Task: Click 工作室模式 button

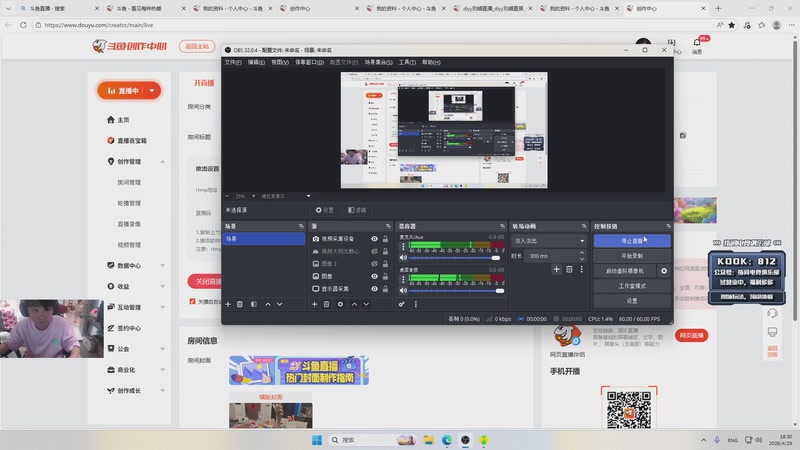Action: tap(632, 286)
